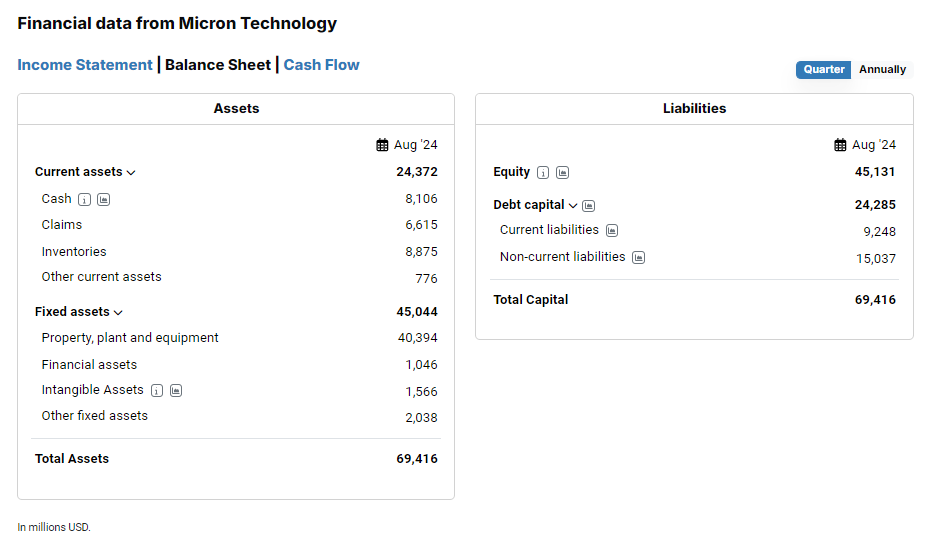This screenshot has width=935, height=544.
Task: Click the Financial assets label
Action: tap(89, 364)
